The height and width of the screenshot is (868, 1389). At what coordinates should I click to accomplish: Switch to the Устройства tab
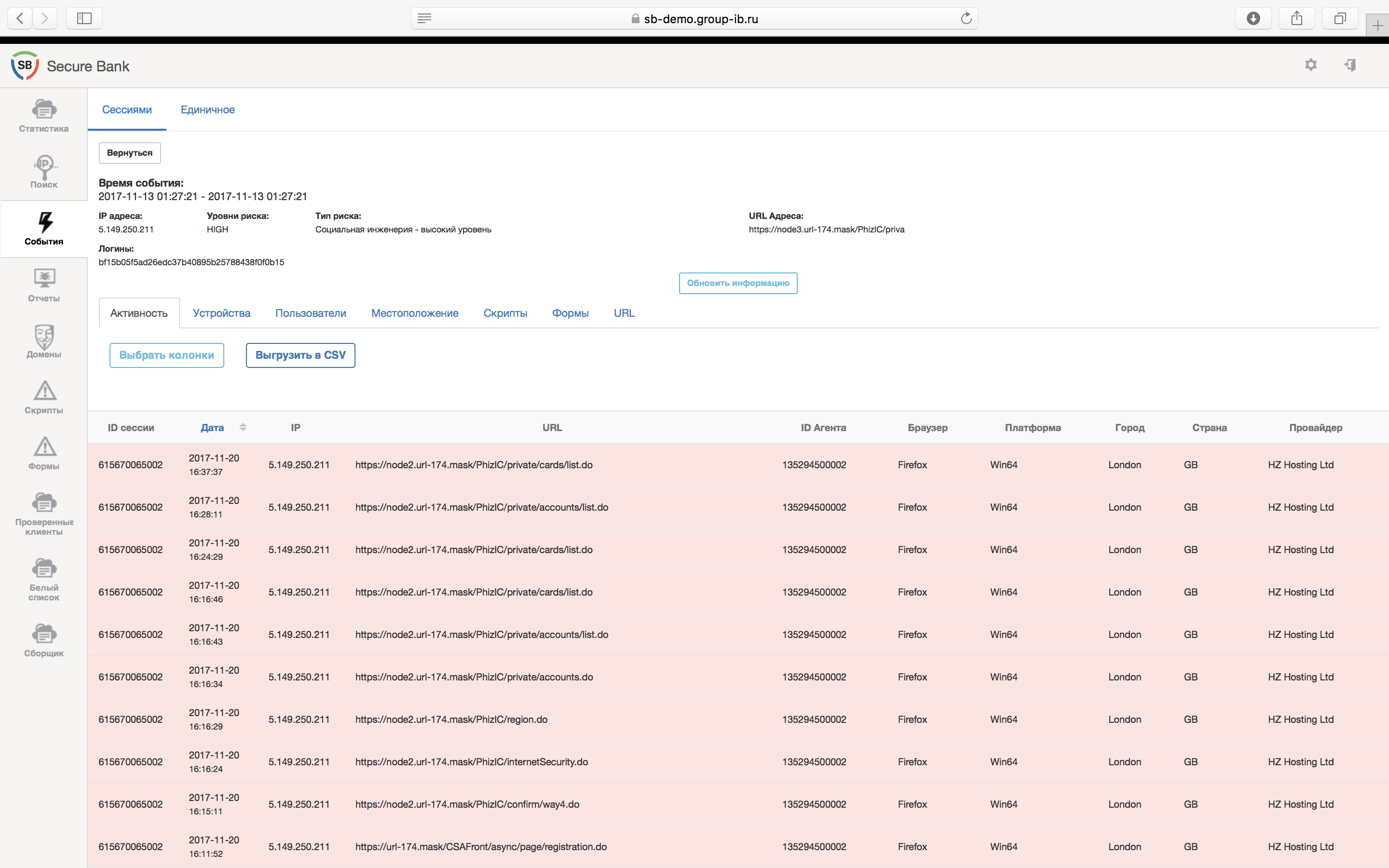[x=221, y=313]
